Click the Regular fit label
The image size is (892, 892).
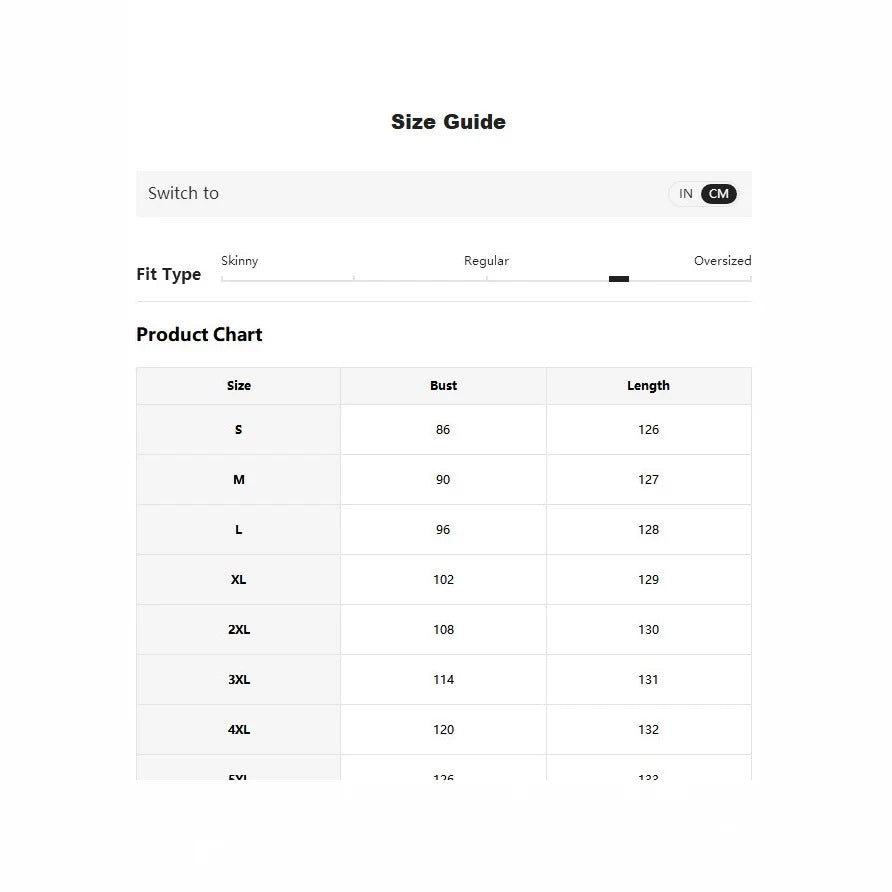tap(486, 261)
